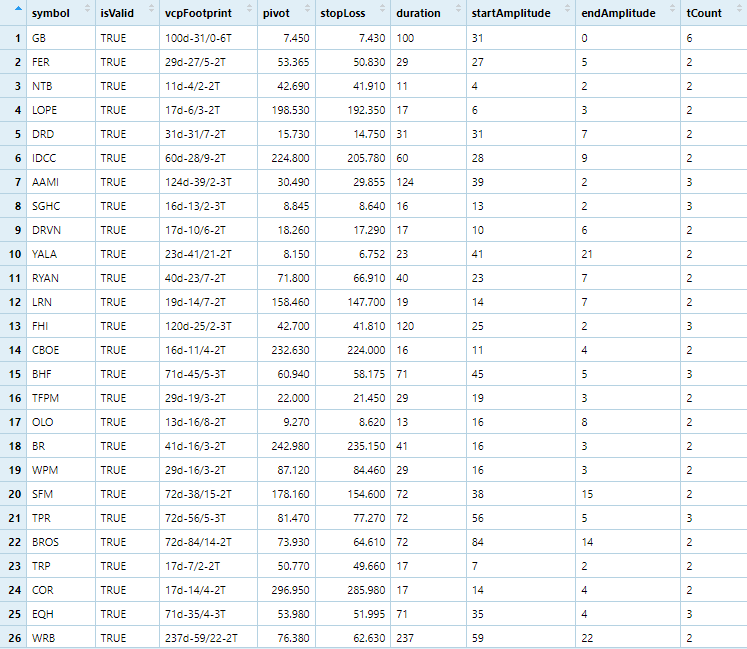Sort by the endAmplitude column header

[628, 13]
